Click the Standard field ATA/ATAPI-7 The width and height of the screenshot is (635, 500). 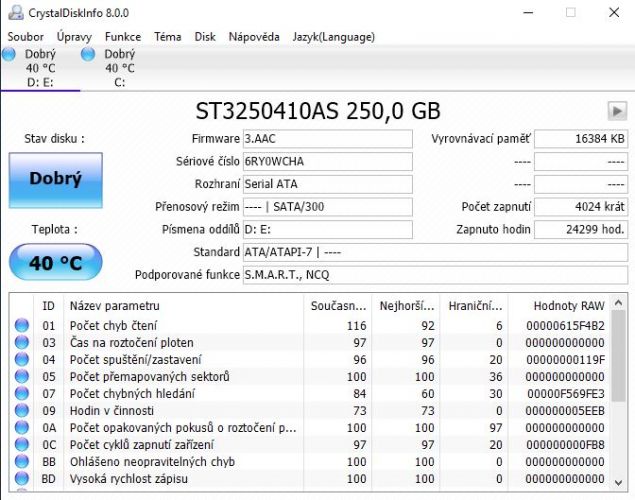435,252
